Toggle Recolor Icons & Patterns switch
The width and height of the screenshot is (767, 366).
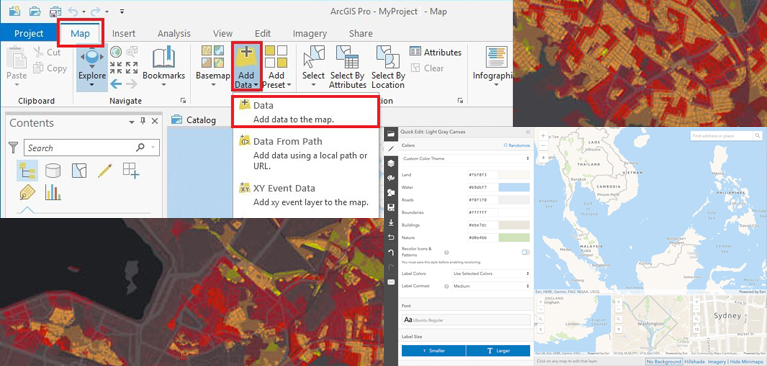(525, 252)
